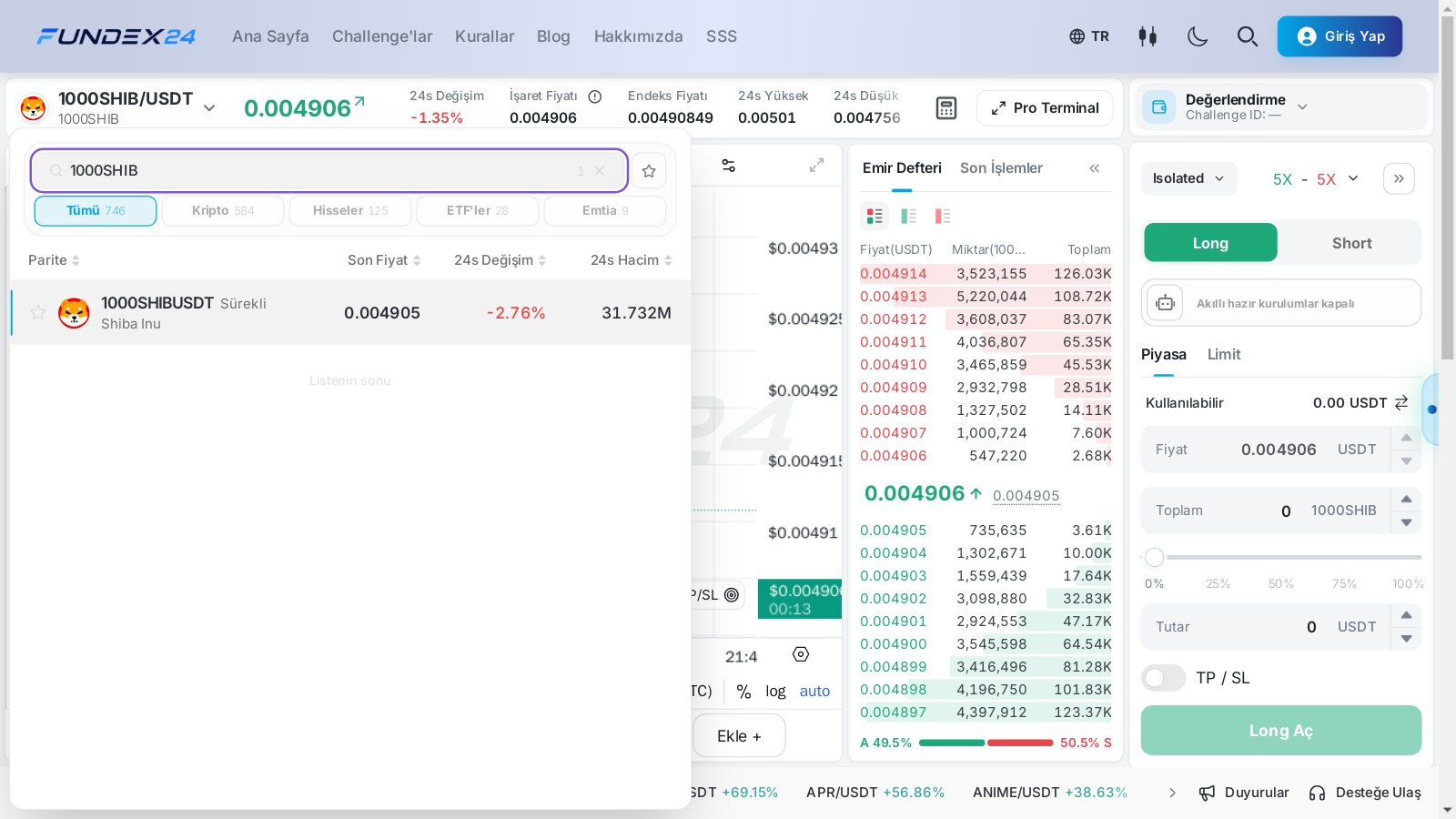Expand chart to fullscreen

(x=816, y=166)
